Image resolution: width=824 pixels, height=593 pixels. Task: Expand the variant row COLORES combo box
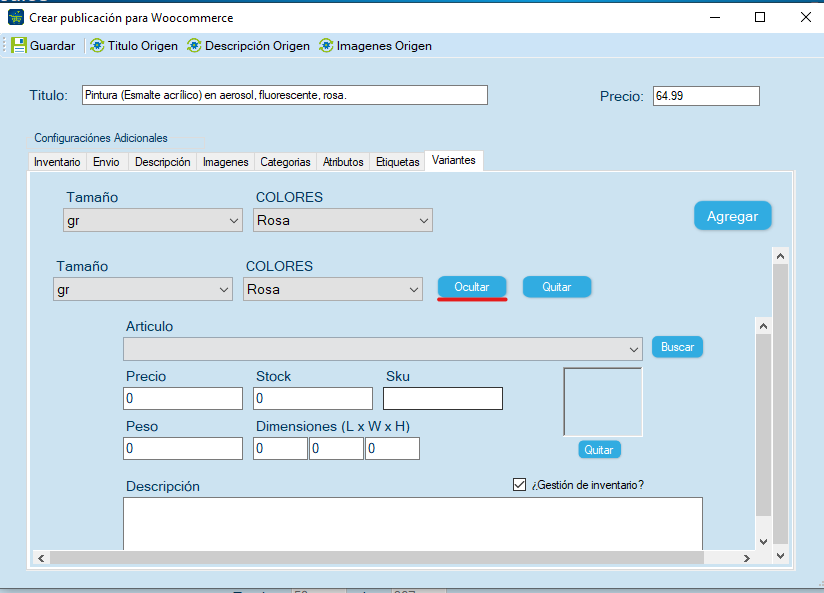click(333, 289)
